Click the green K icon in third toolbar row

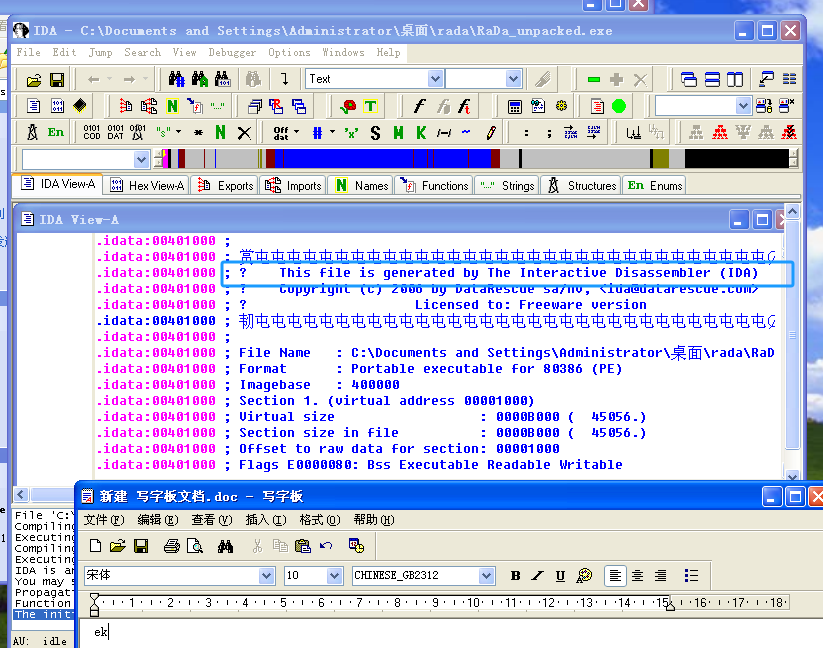[421, 133]
